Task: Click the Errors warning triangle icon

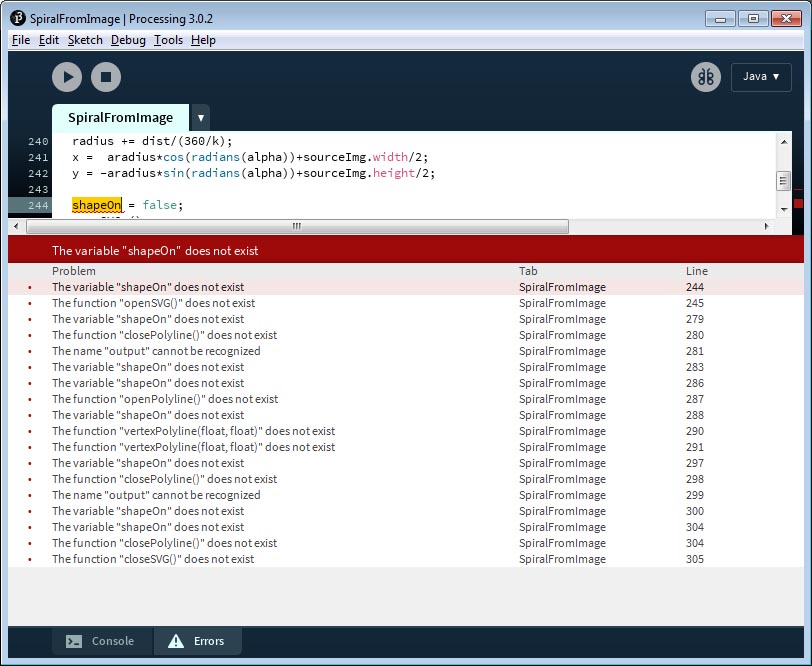Action: tap(176, 641)
